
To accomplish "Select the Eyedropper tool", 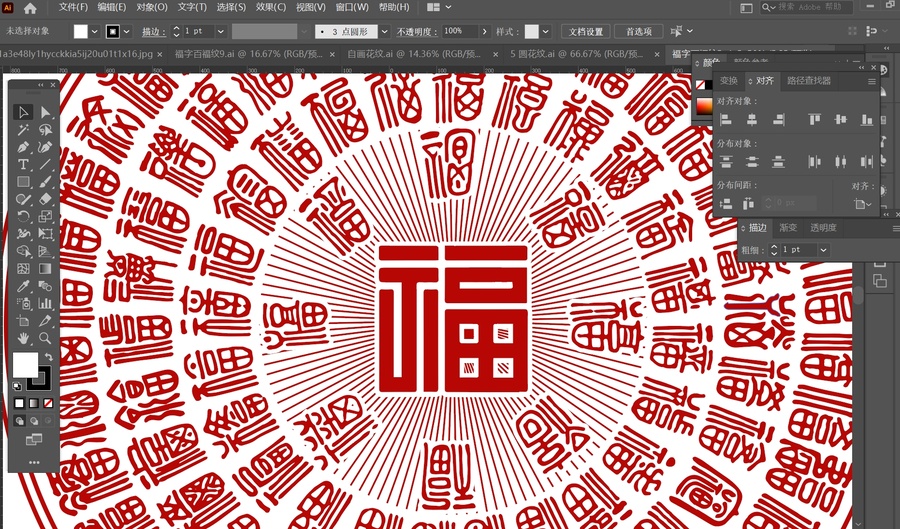I will pyautogui.click(x=23, y=286).
